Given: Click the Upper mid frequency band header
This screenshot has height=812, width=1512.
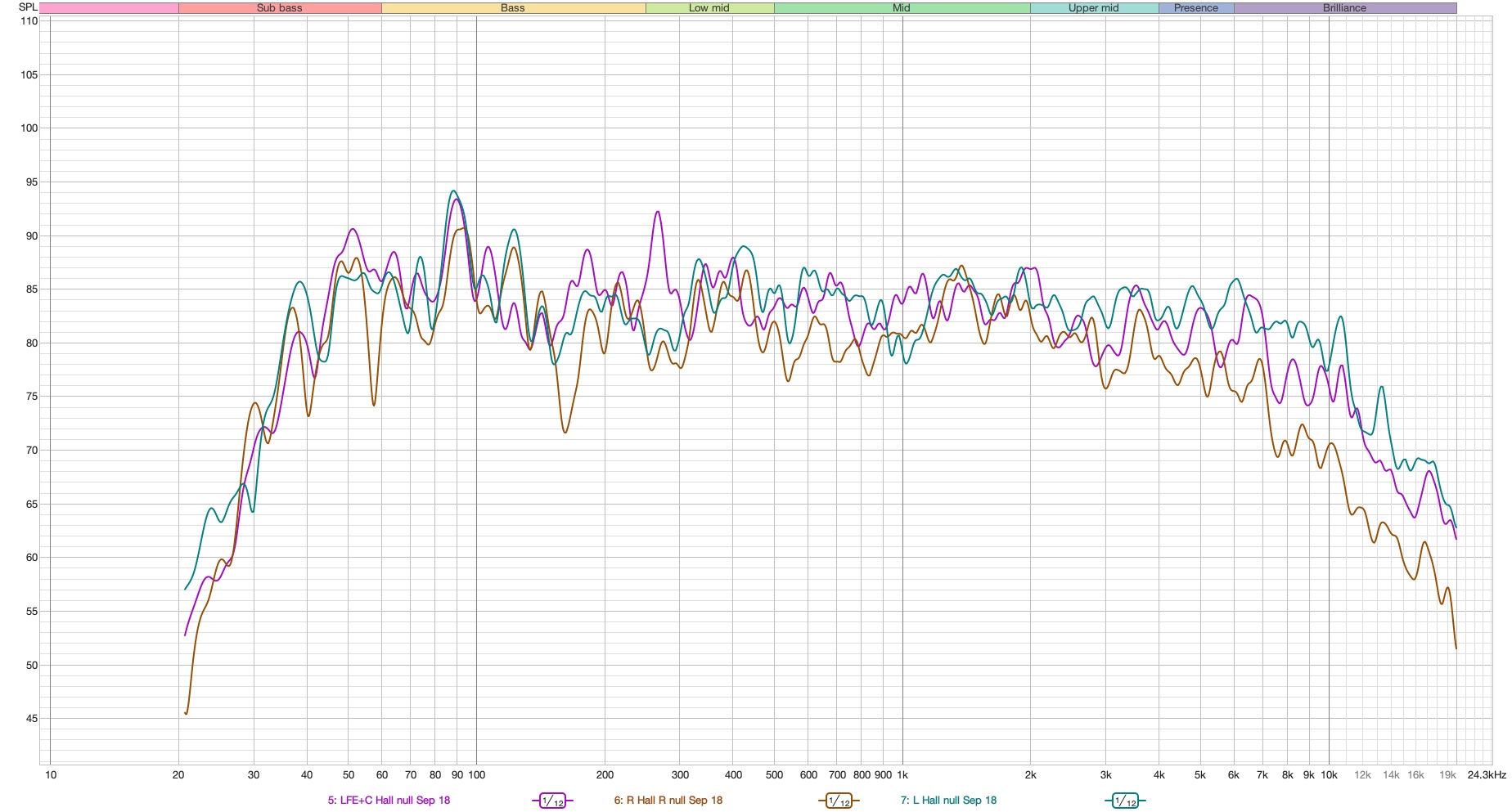Looking at the screenshot, I should click(x=1094, y=8).
